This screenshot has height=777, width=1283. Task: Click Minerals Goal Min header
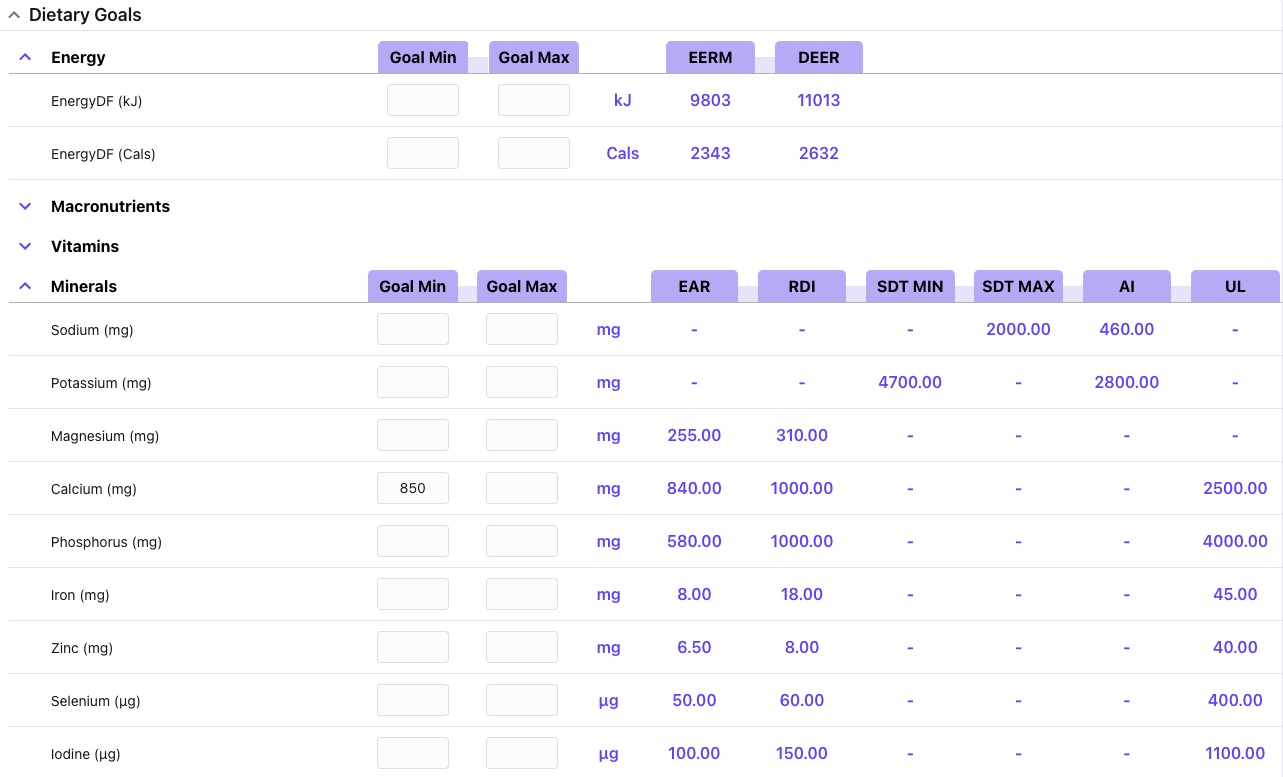[x=413, y=286]
